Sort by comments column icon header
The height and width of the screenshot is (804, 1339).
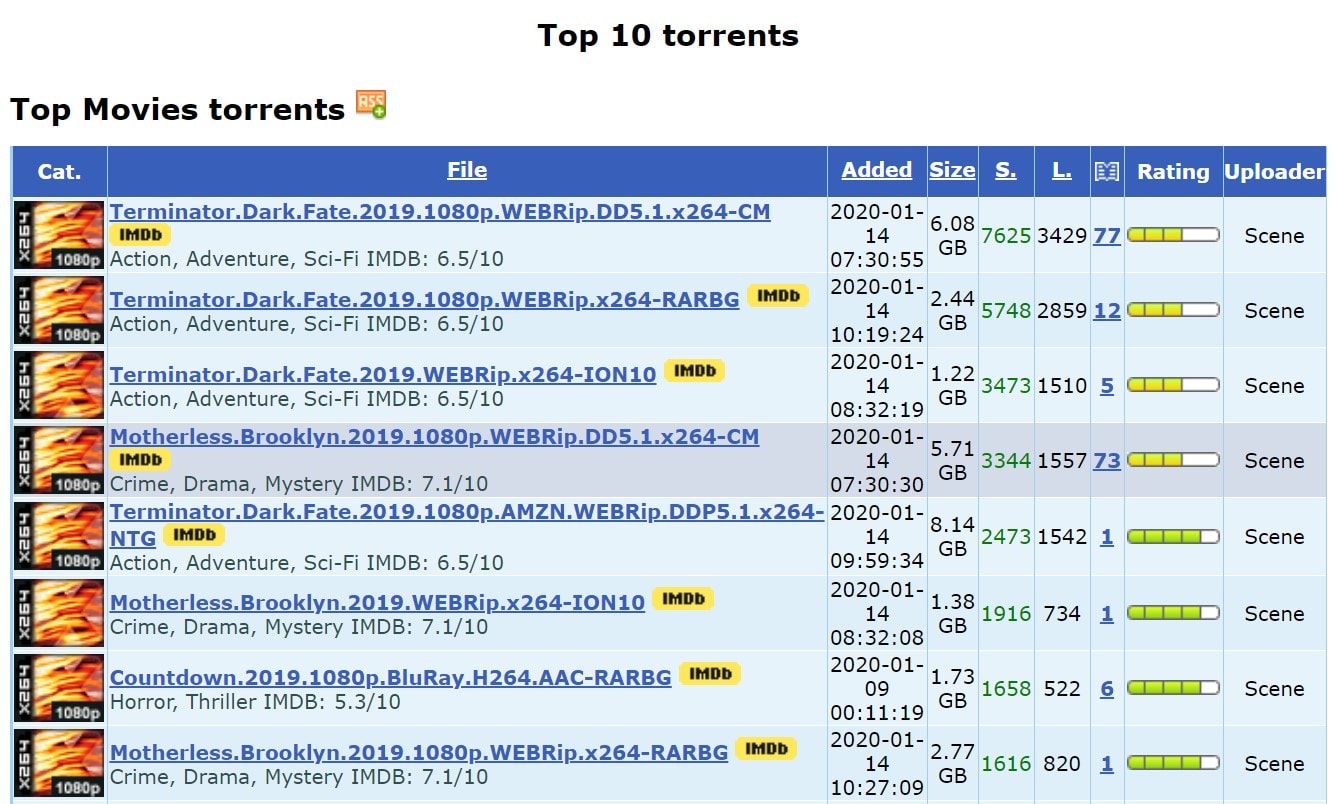(1106, 172)
